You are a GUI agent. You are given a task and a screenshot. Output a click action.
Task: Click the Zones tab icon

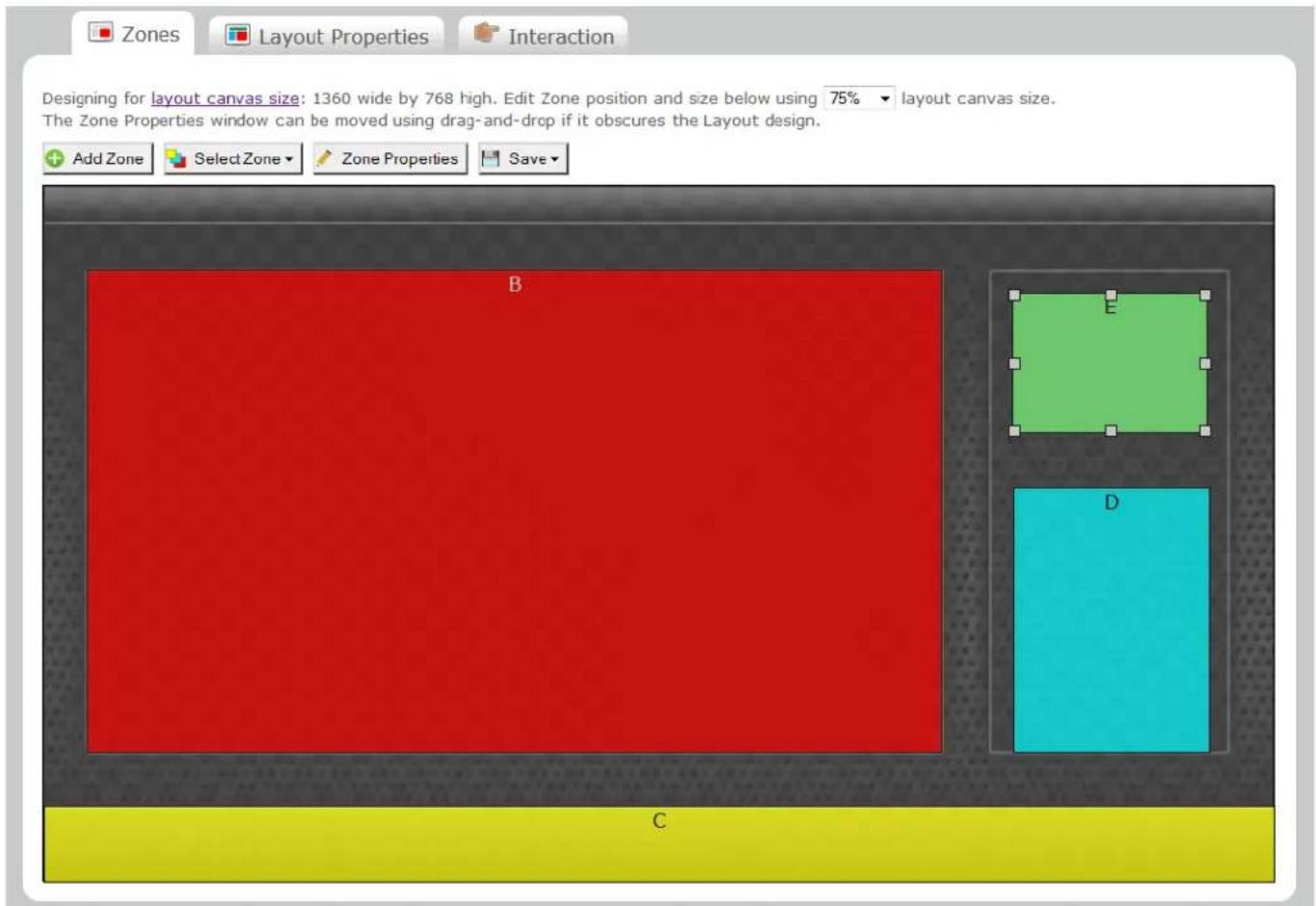[100, 33]
